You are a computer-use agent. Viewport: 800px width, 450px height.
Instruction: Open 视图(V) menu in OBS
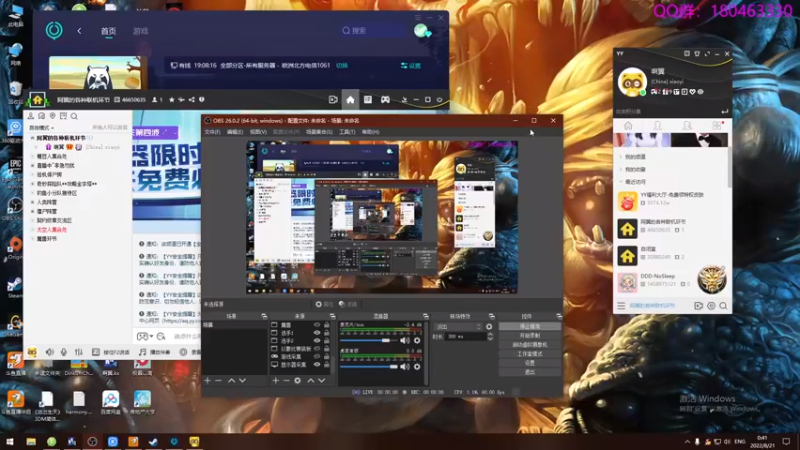(x=258, y=132)
